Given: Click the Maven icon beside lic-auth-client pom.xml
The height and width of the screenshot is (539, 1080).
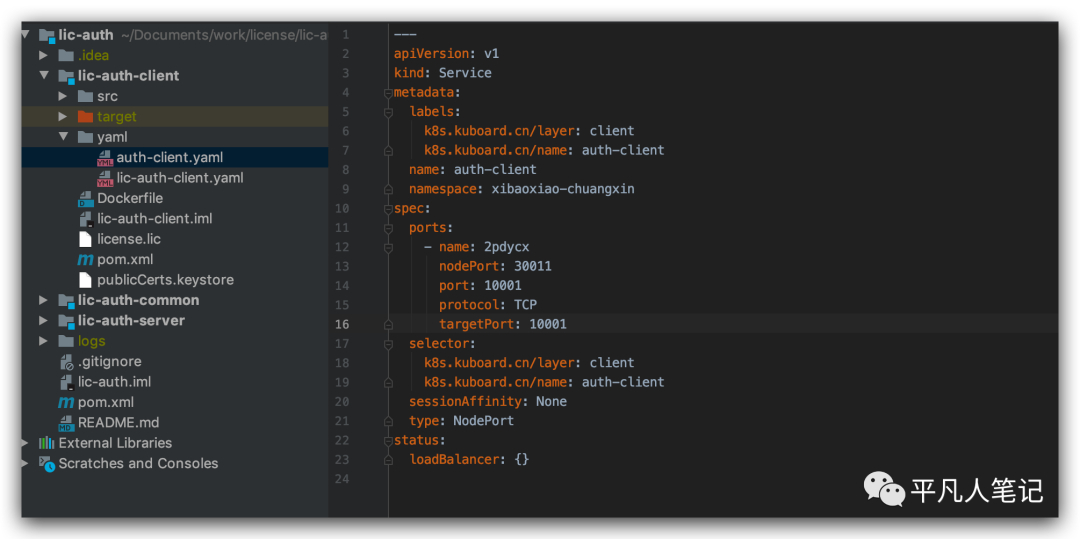Looking at the screenshot, I should point(86,260).
